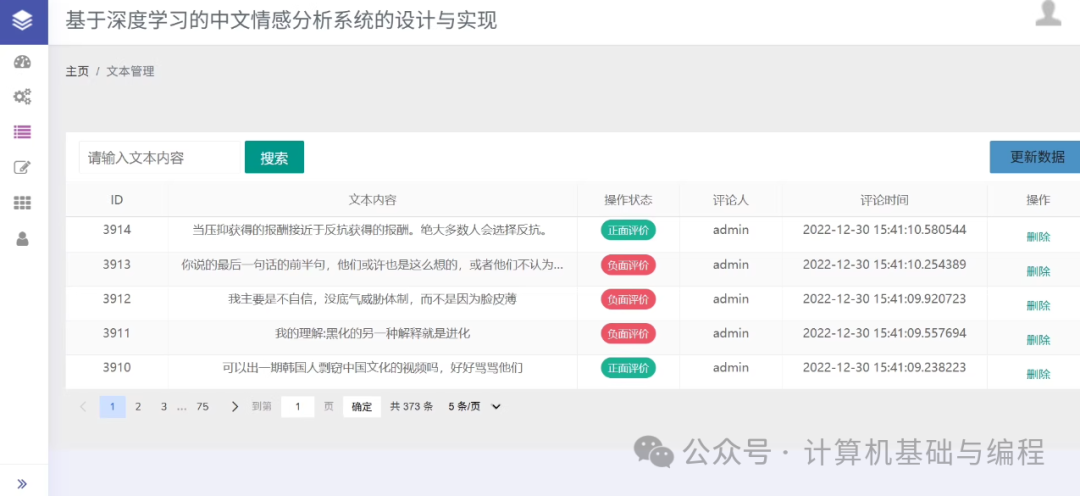1080x496 pixels.
Task: Click ID cell 3910
Action: click(x=116, y=368)
